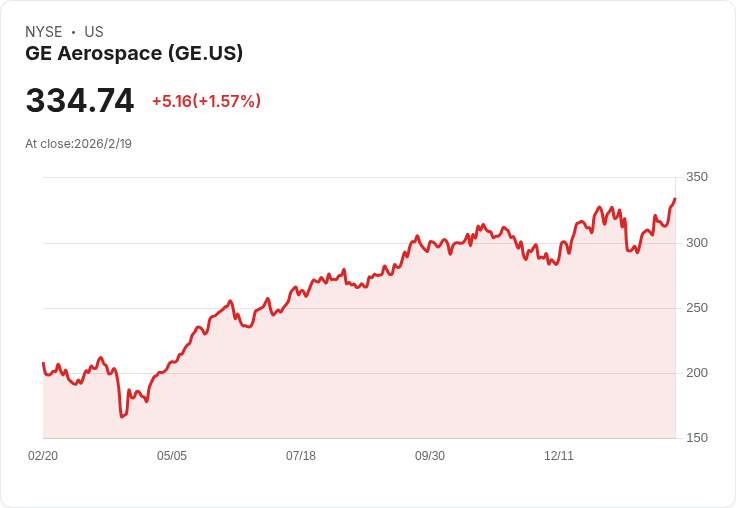Screen dimensions: 736x508
Task: Click the 300 price axis label
Action: [x=697, y=243]
